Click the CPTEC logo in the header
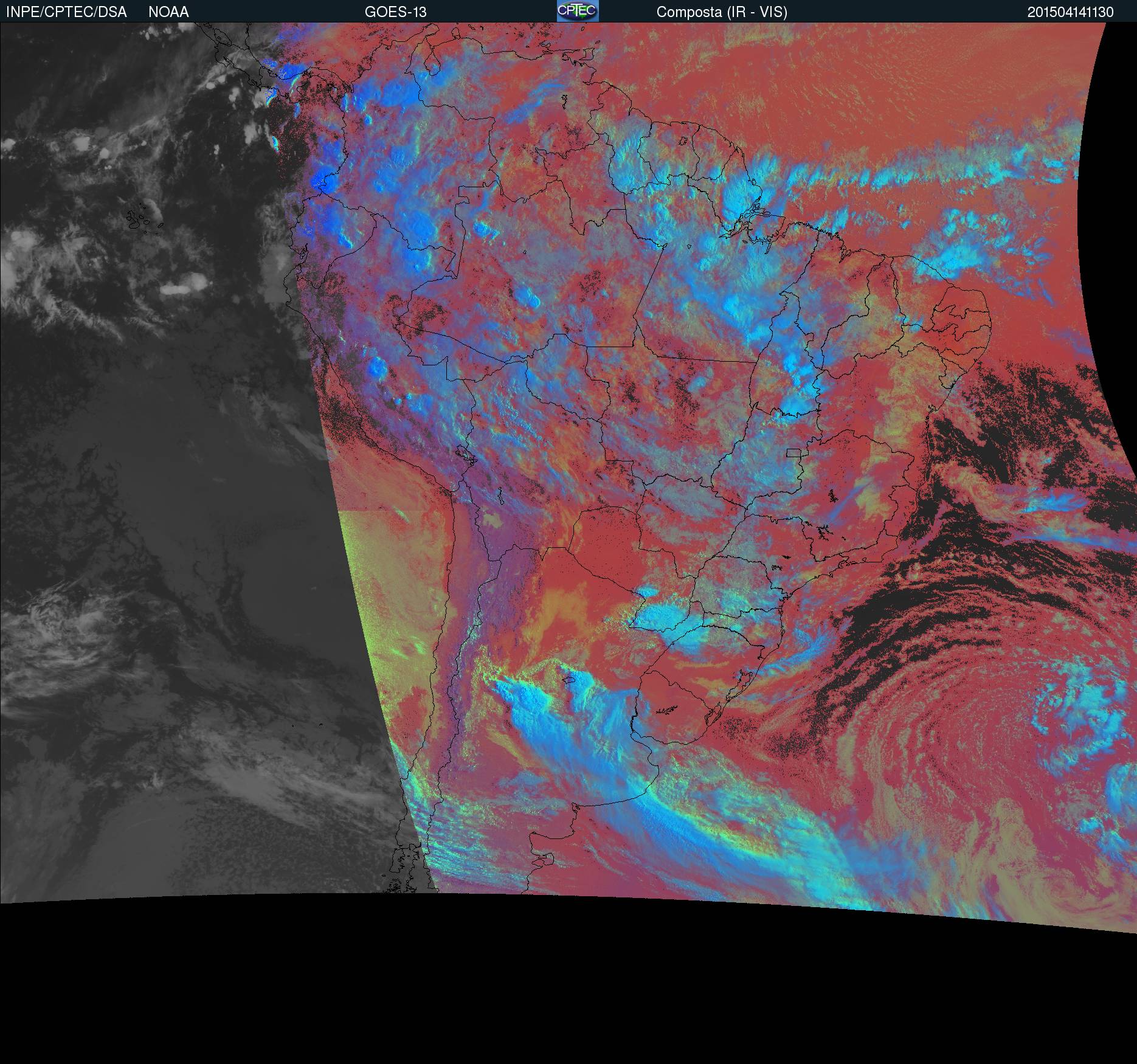 pyautogui.click(x=578, y=11)
